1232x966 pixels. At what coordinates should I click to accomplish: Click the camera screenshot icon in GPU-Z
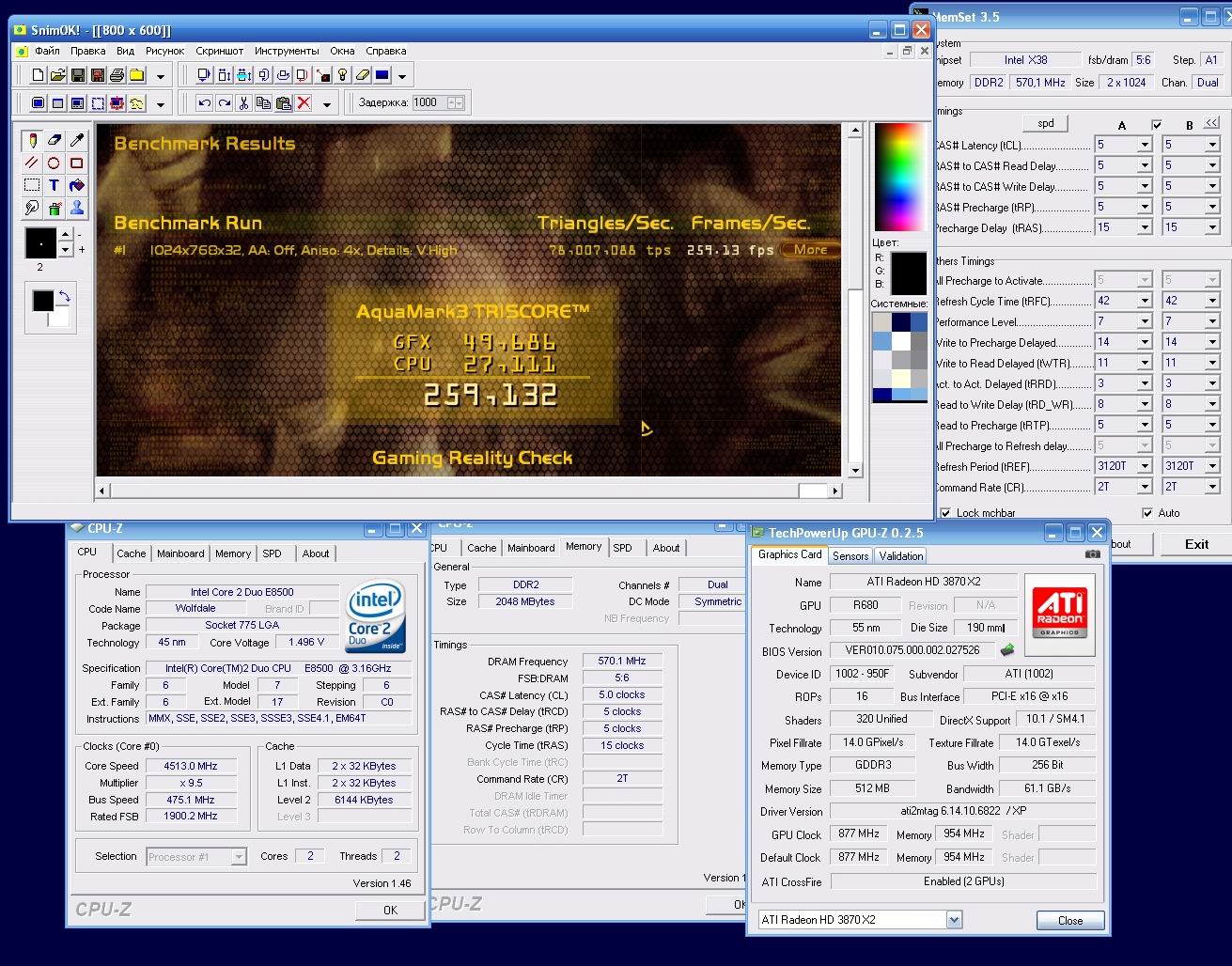[x=1092, y=554]
